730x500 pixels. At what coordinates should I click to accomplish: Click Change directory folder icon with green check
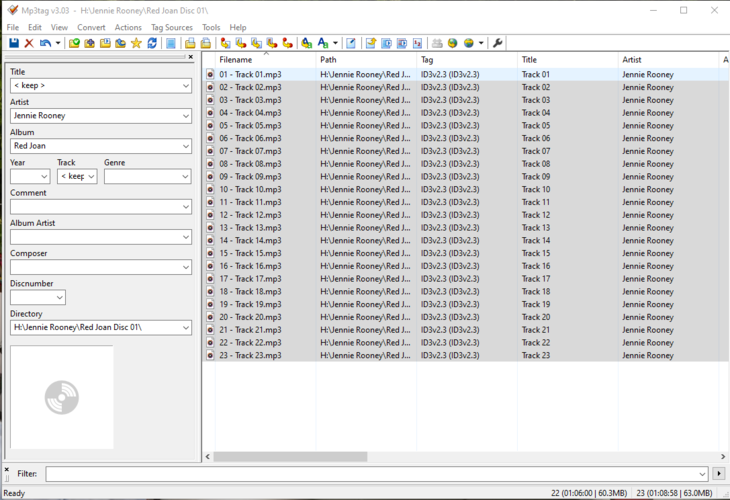74,43
